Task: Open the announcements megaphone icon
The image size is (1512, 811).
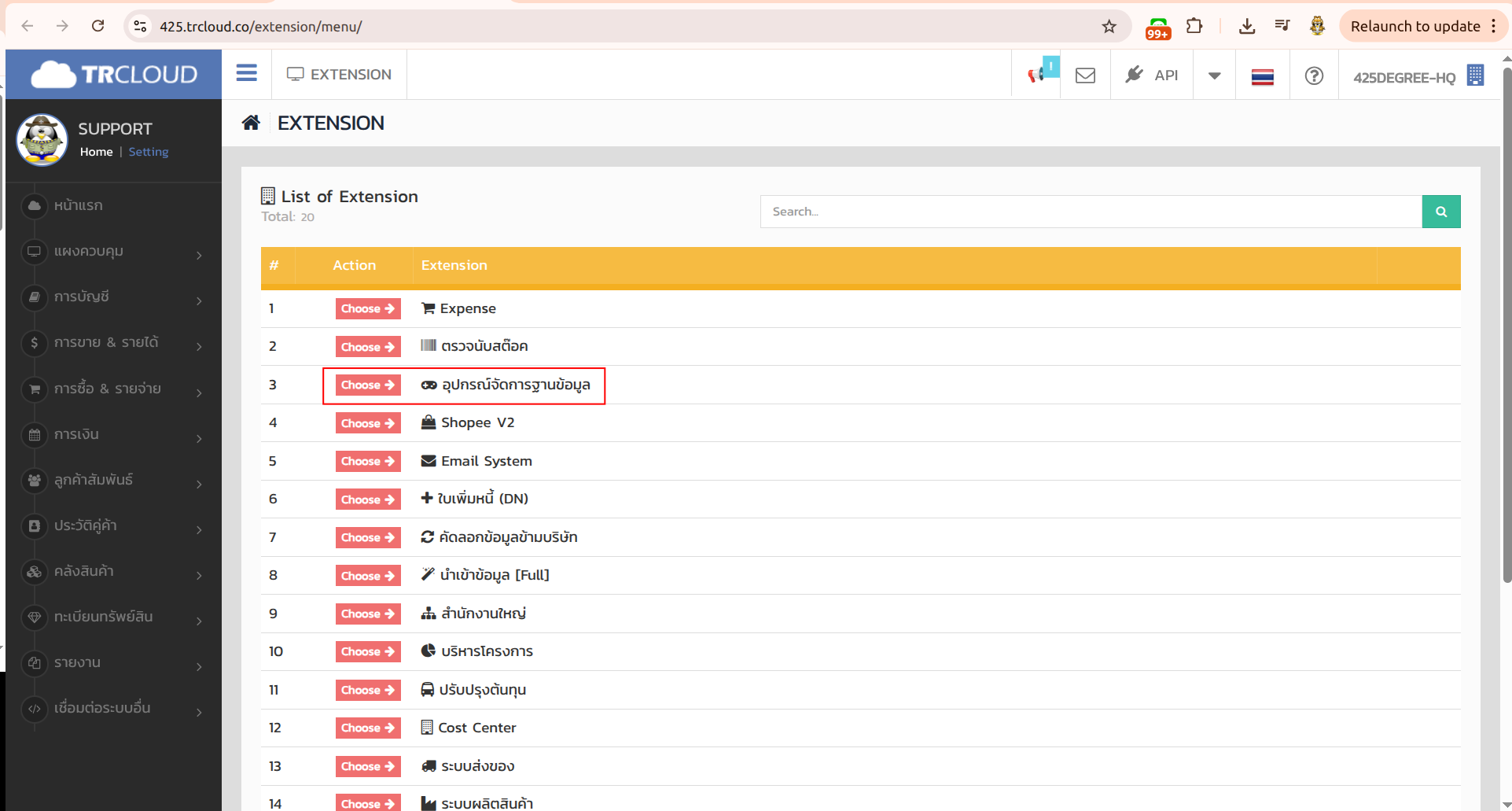Action: point(1037,75)
